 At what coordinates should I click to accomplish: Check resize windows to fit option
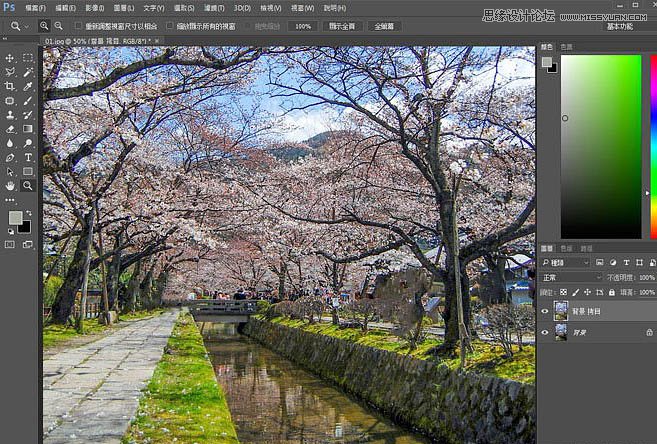[x=78, y=26]
